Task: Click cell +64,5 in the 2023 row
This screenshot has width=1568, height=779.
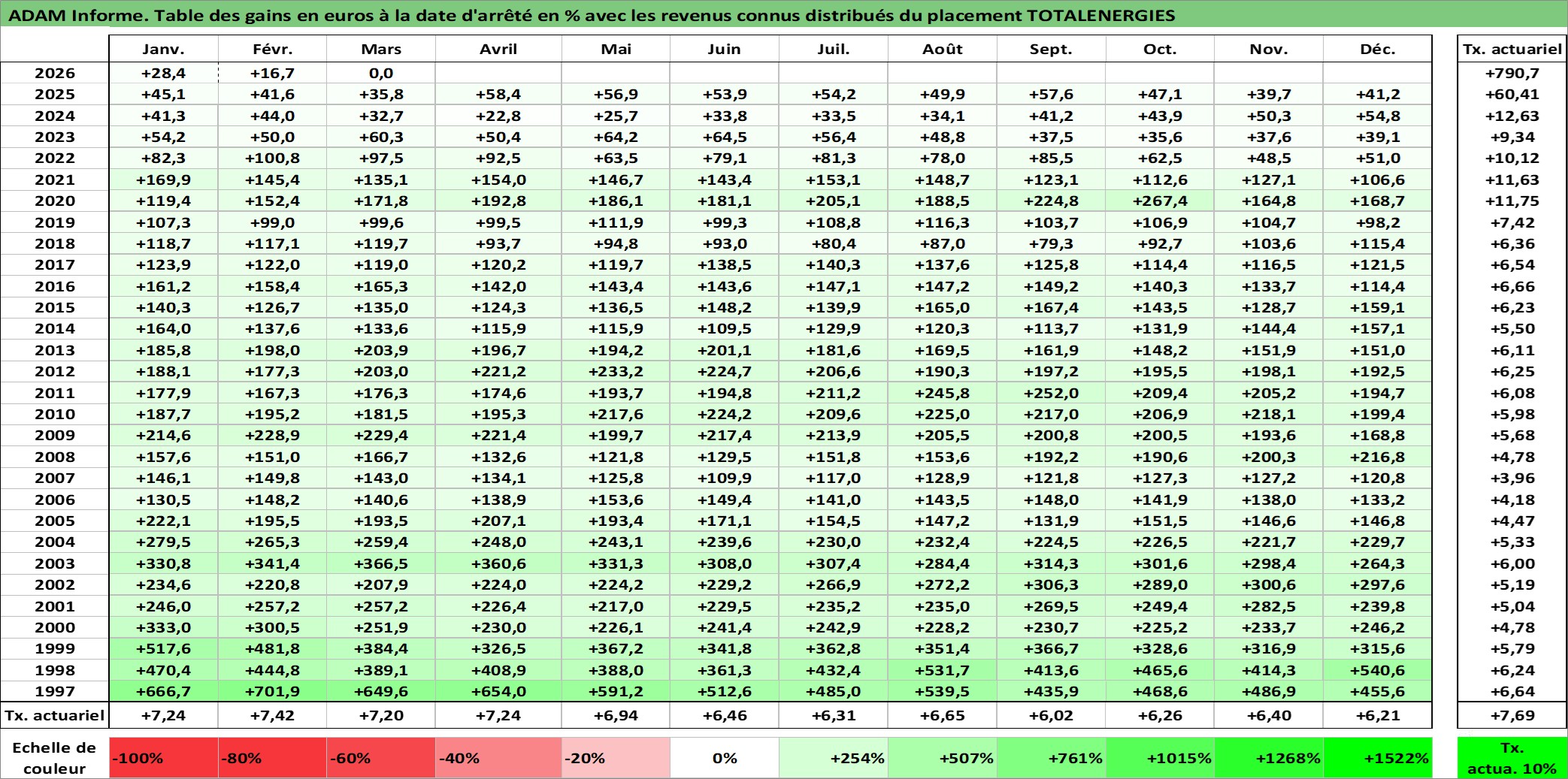Action: coord(725,137)
